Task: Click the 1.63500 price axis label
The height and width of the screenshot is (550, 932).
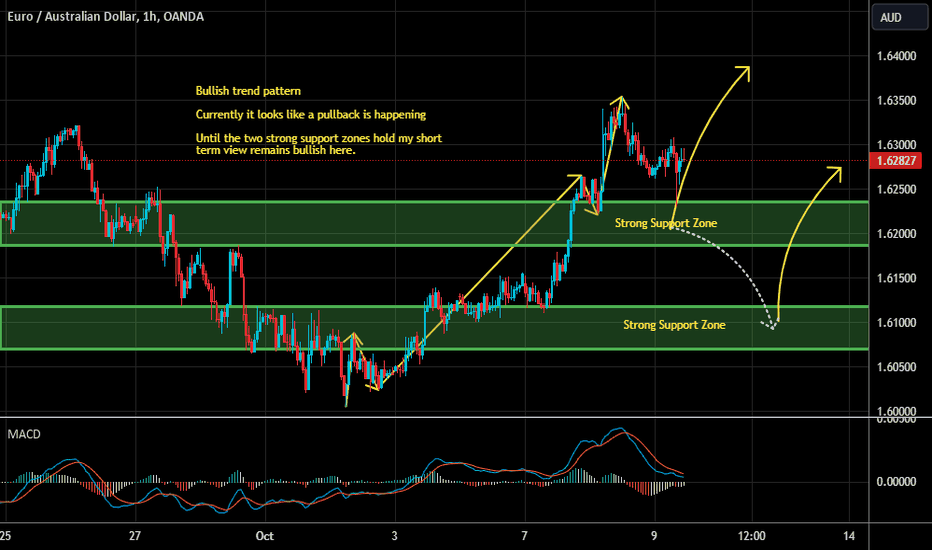Action: coord(896,100)
